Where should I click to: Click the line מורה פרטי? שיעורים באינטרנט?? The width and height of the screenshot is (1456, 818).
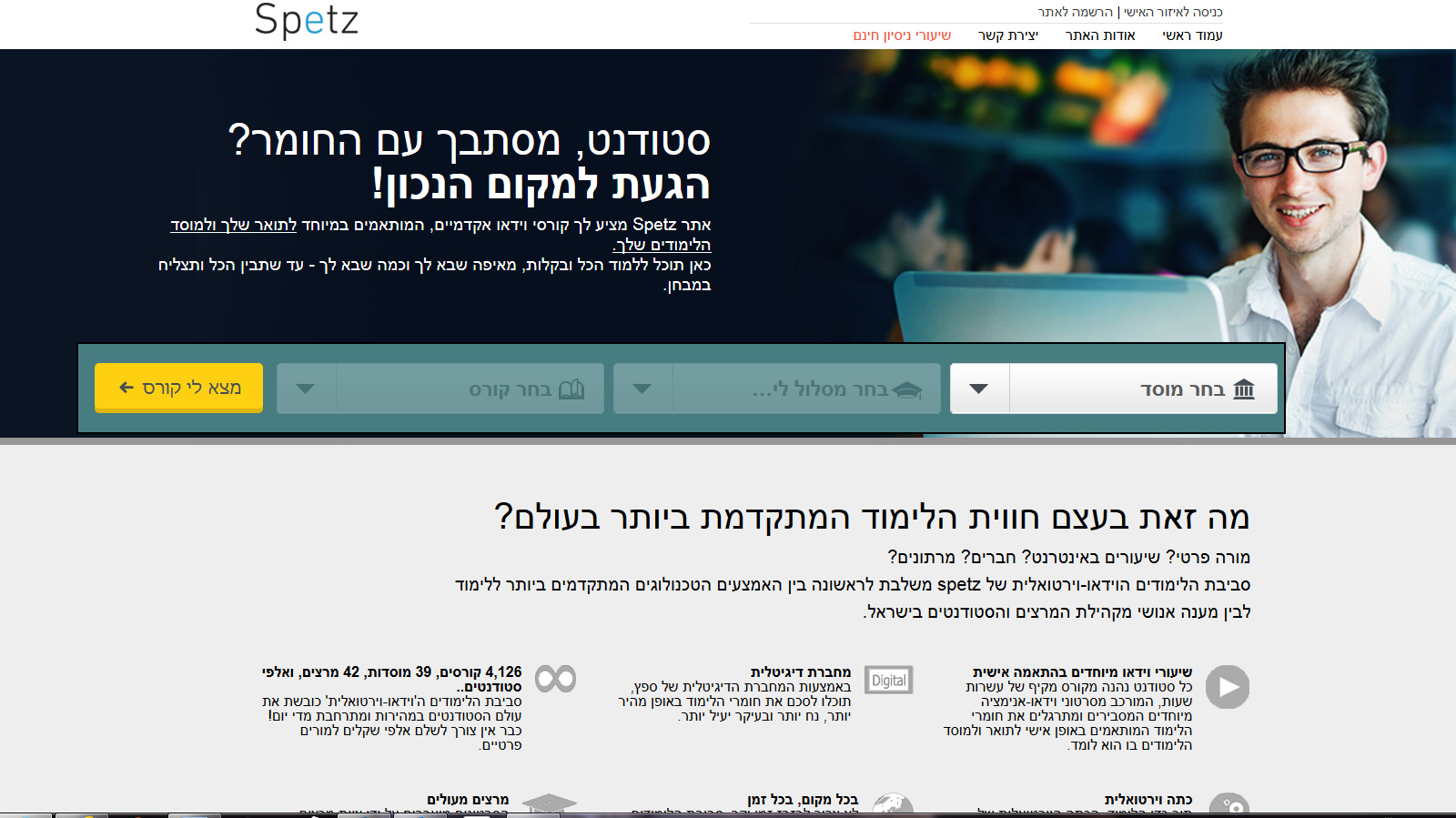point(1068,557)
